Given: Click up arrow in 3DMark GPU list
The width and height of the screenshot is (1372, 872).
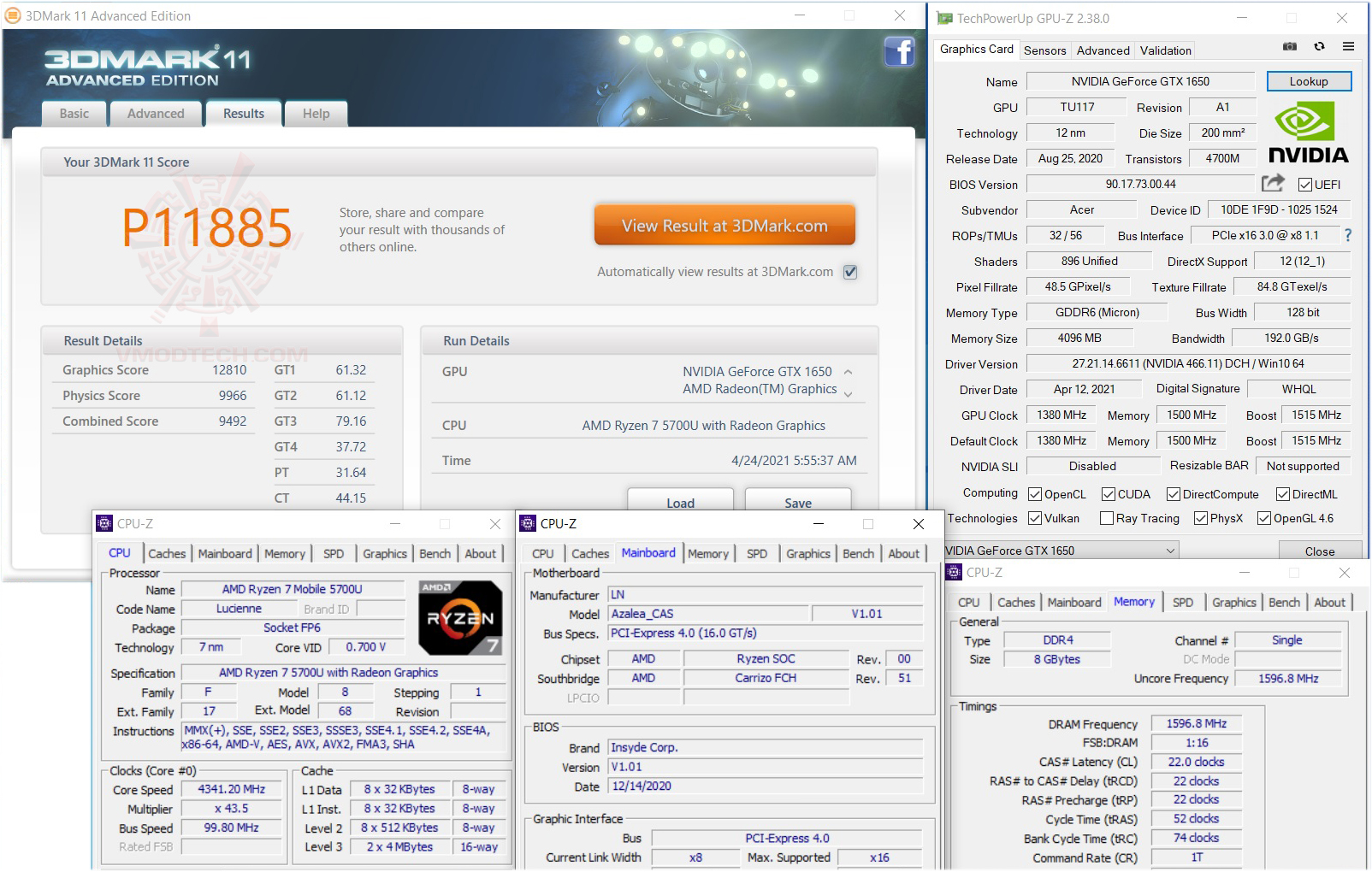Looking at the screenshot, I should click(848, 372).
